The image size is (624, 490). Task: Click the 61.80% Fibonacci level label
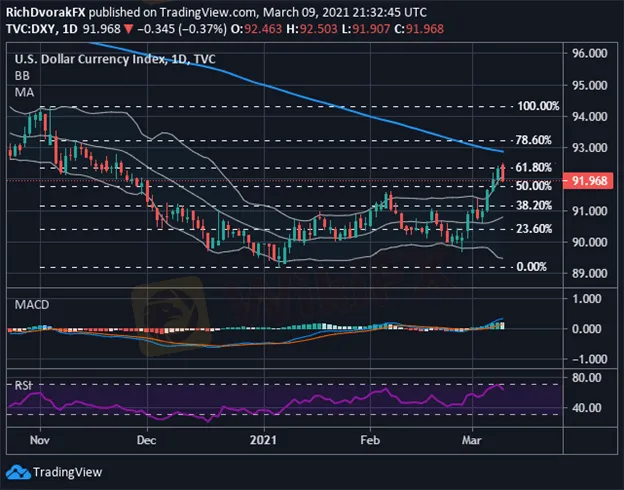tap(534, 167)
